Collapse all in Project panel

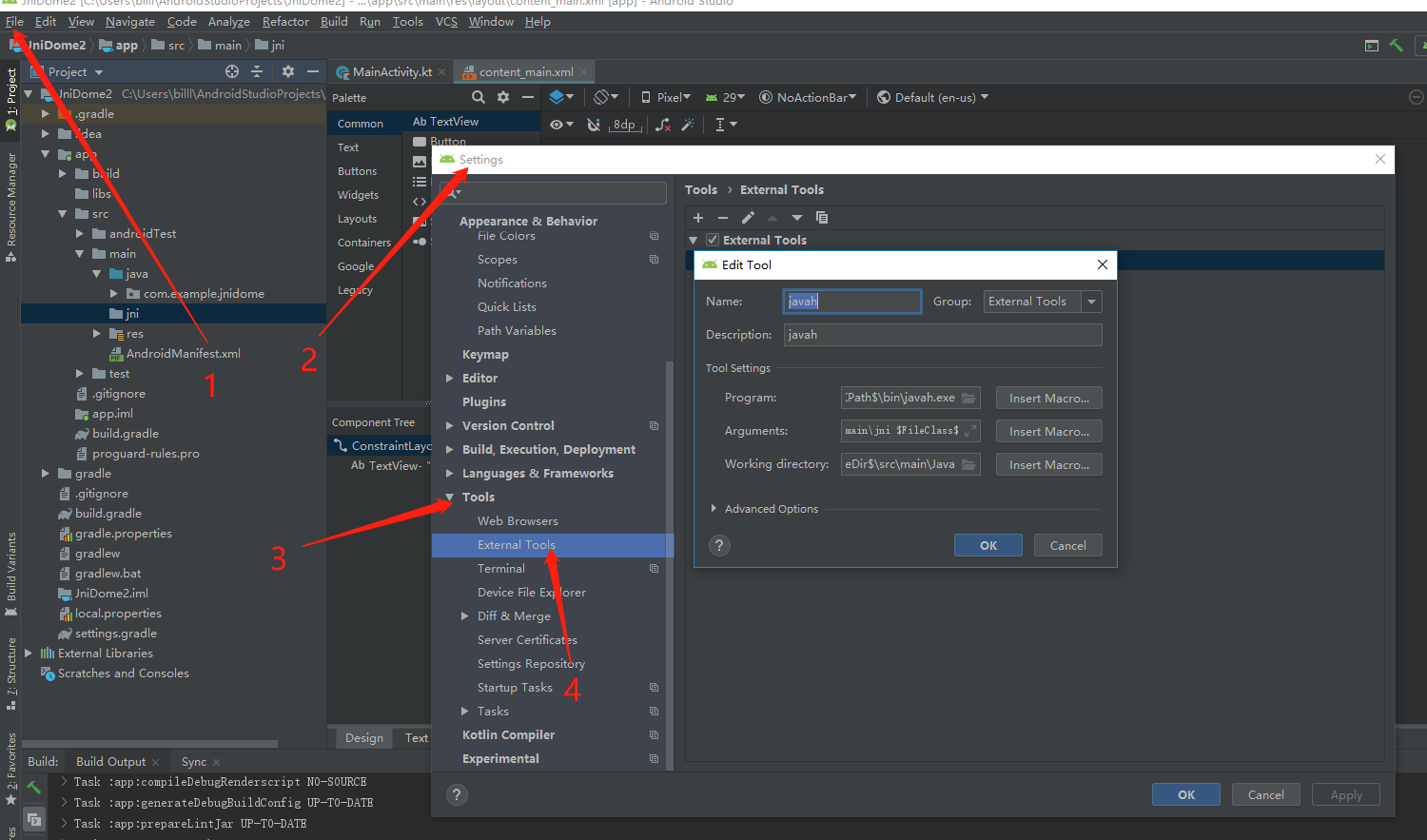point(257,71)
